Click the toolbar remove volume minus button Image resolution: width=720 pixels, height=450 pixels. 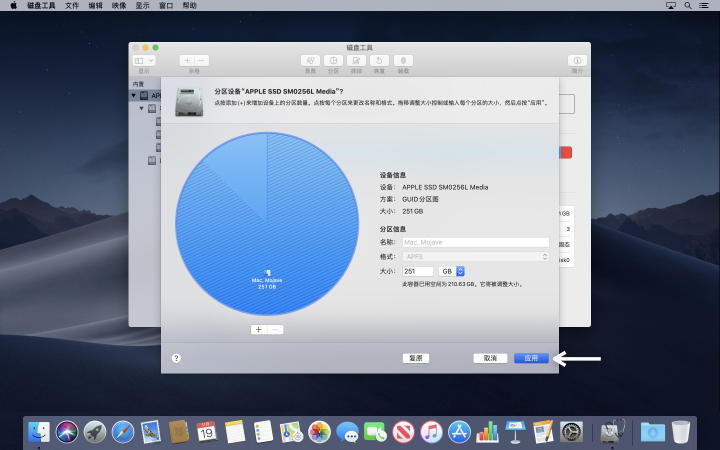tap(202, 60)
